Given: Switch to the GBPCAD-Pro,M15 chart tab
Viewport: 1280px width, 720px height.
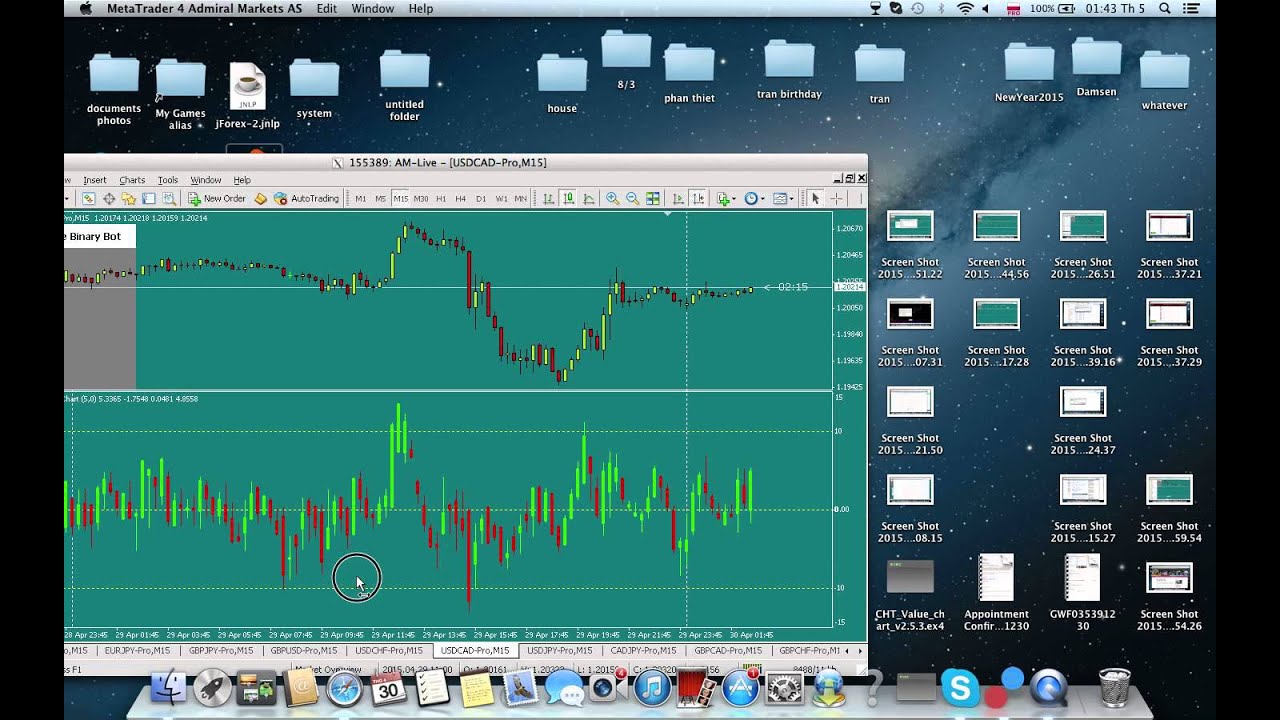Looking at the screenshot, I should click(728, 650).
